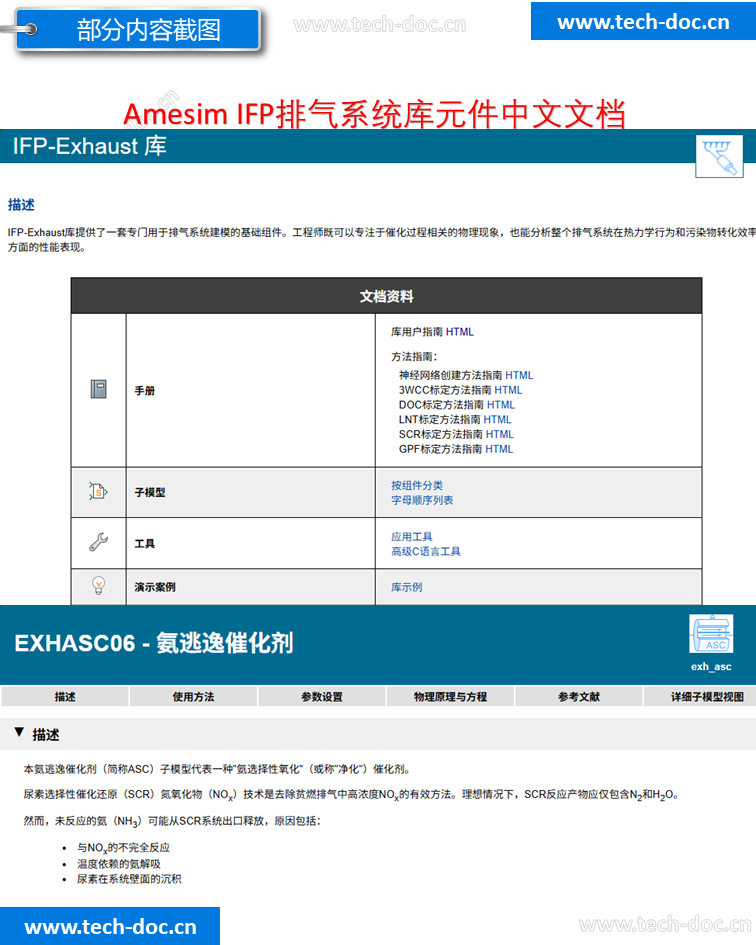Open LNT标定方法指南 HTML link

coord(497,419)
